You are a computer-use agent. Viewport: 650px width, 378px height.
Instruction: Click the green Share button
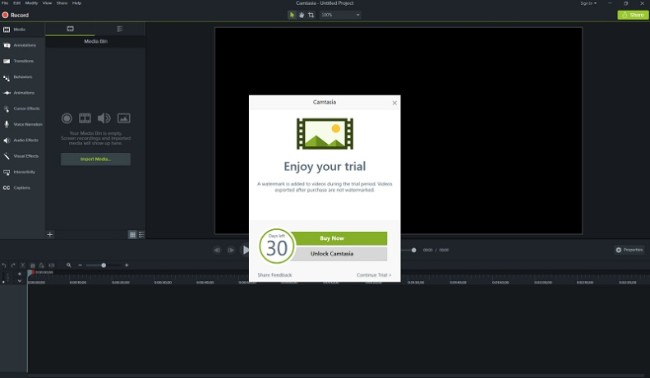[633, 15]
